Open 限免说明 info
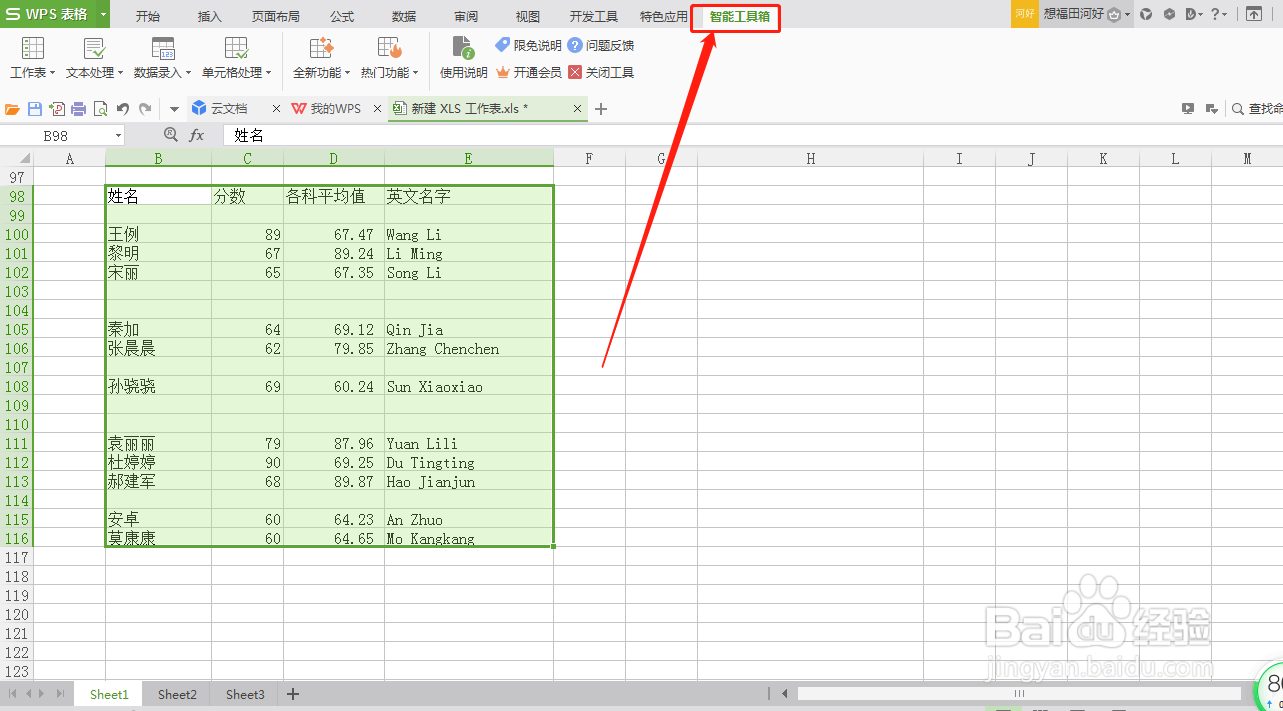Viewport: 1283px width, 711px height. pos(529,45)
